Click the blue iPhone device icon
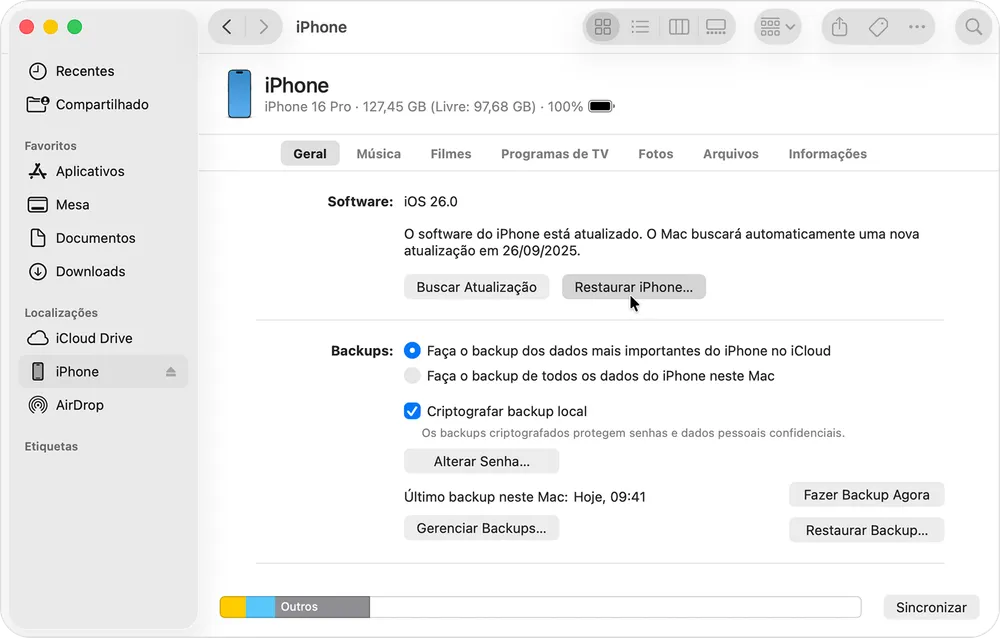Screen dimensions: 1000x638 [x=240, y=94]
